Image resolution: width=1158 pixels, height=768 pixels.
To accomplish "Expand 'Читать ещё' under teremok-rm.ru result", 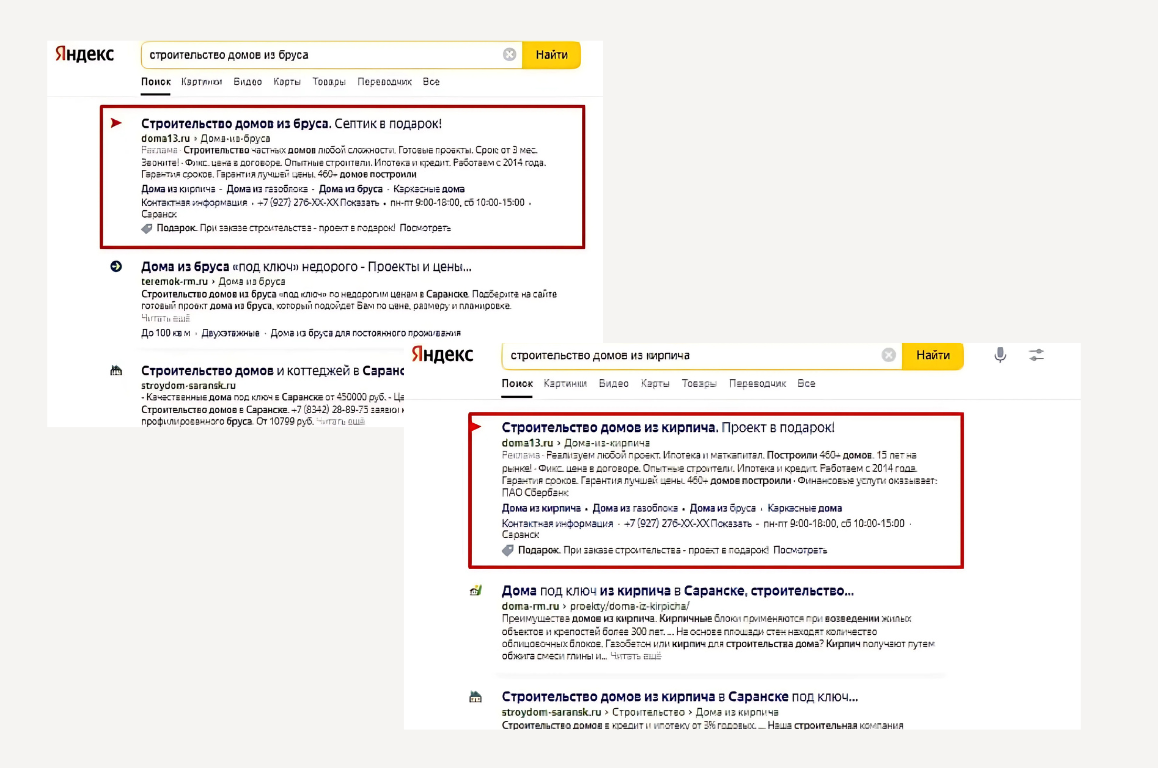I will point(165,318).
